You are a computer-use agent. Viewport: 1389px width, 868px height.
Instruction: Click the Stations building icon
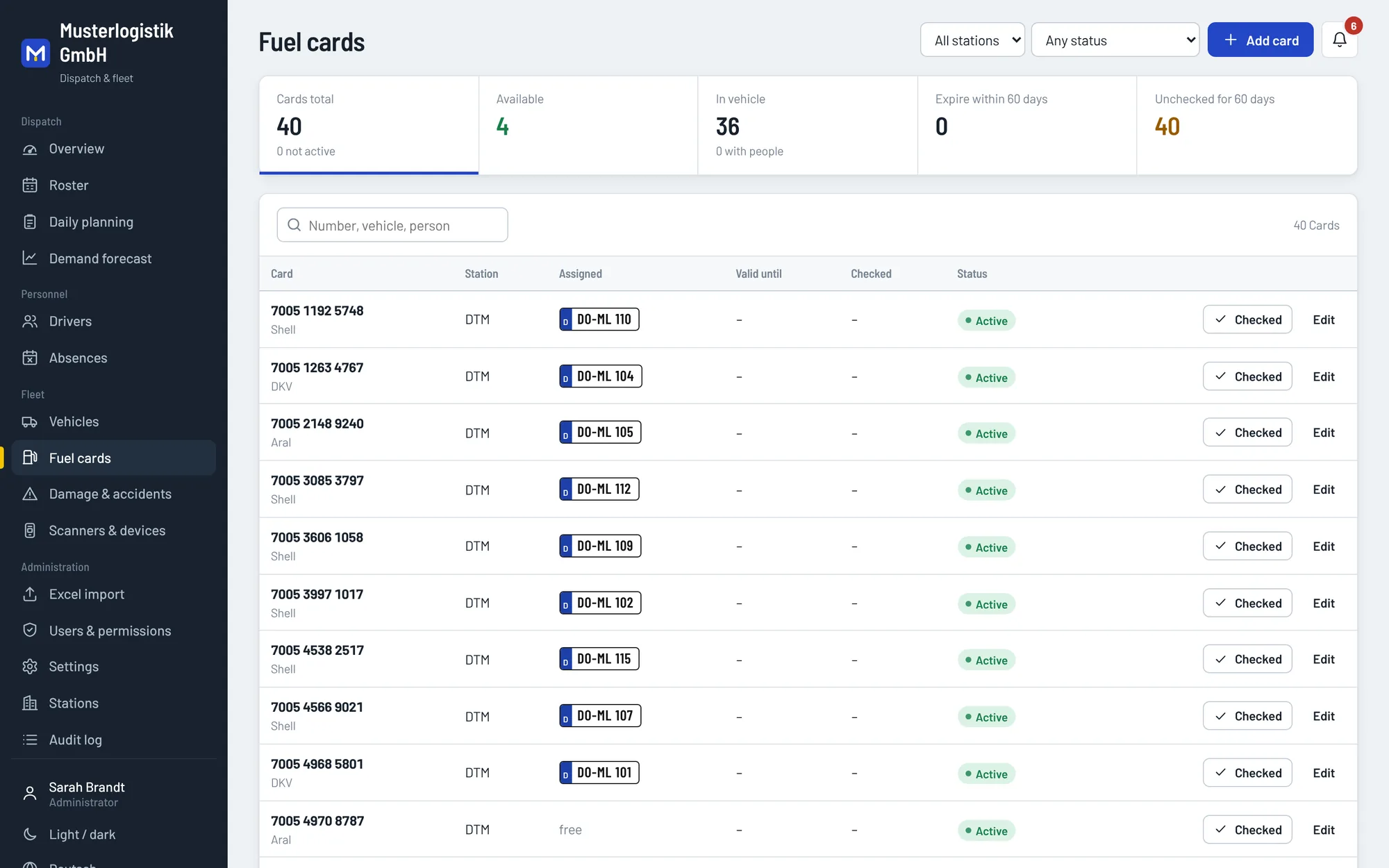tap(30, 703)
